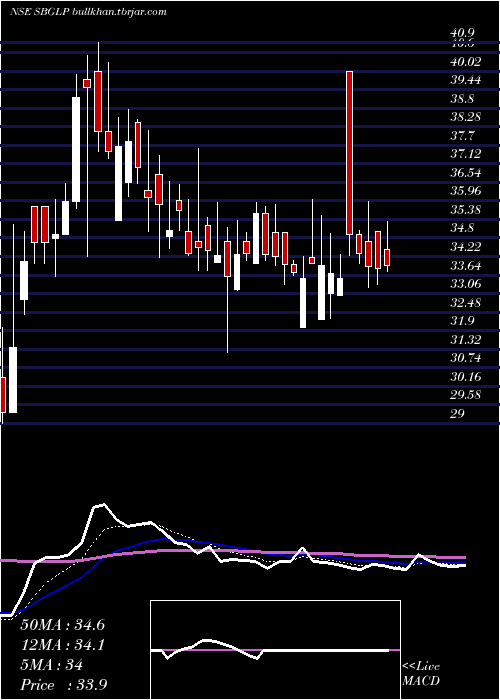The width and height of the screenshot is (500, 700).
Task: Click the 37.7 price axis label
Action: point(462,136)
